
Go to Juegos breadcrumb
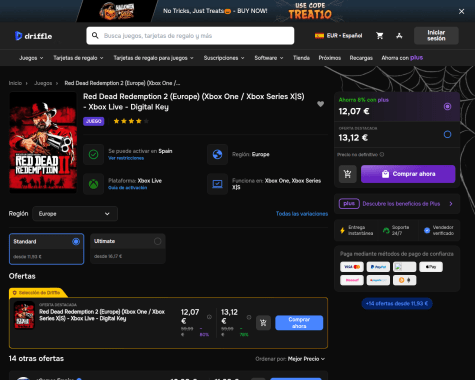[x=43, y=83]
